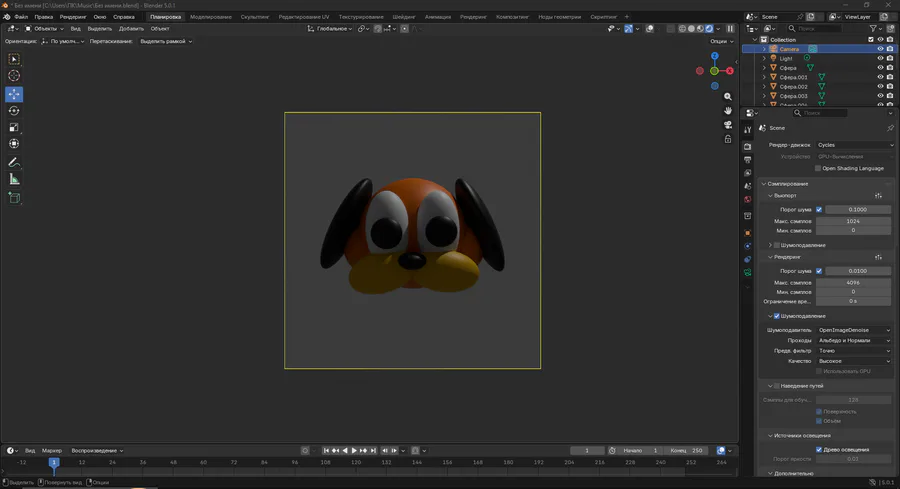900x489 pixels.
Task: Pin the Scene properties panel
Action: click(x=890, y=128)
